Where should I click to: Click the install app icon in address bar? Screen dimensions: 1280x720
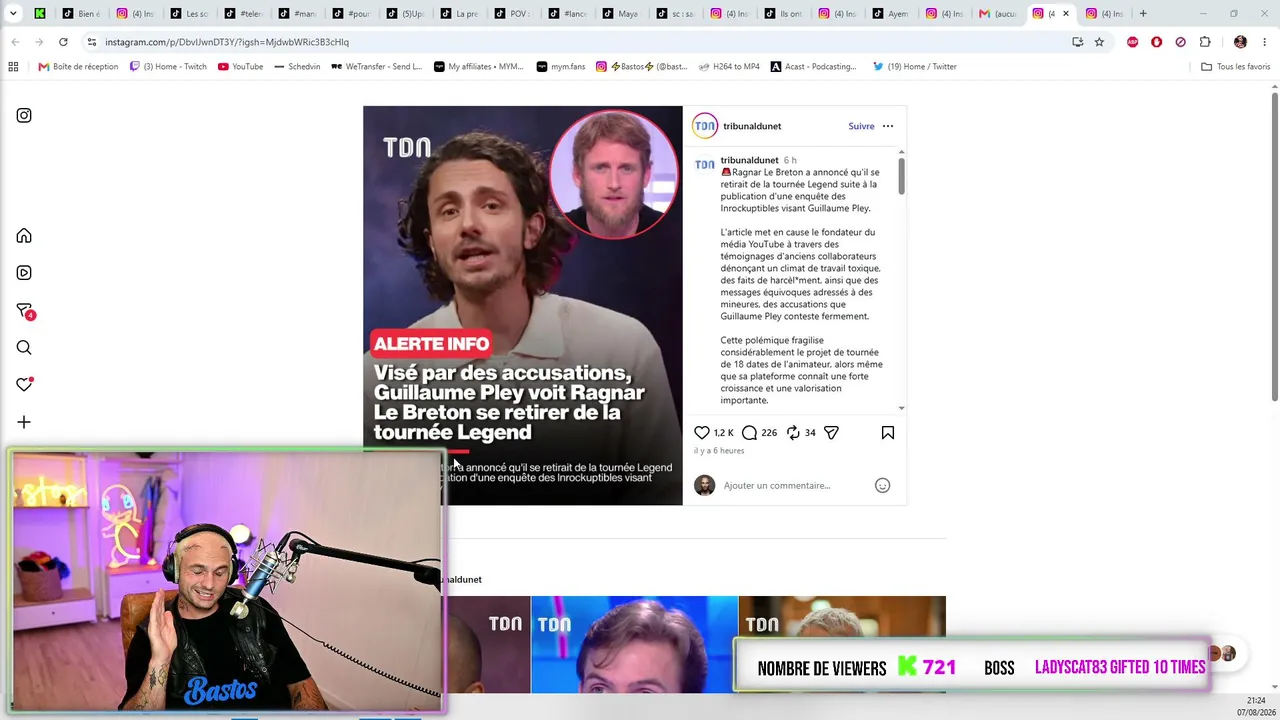(1077, 42)
